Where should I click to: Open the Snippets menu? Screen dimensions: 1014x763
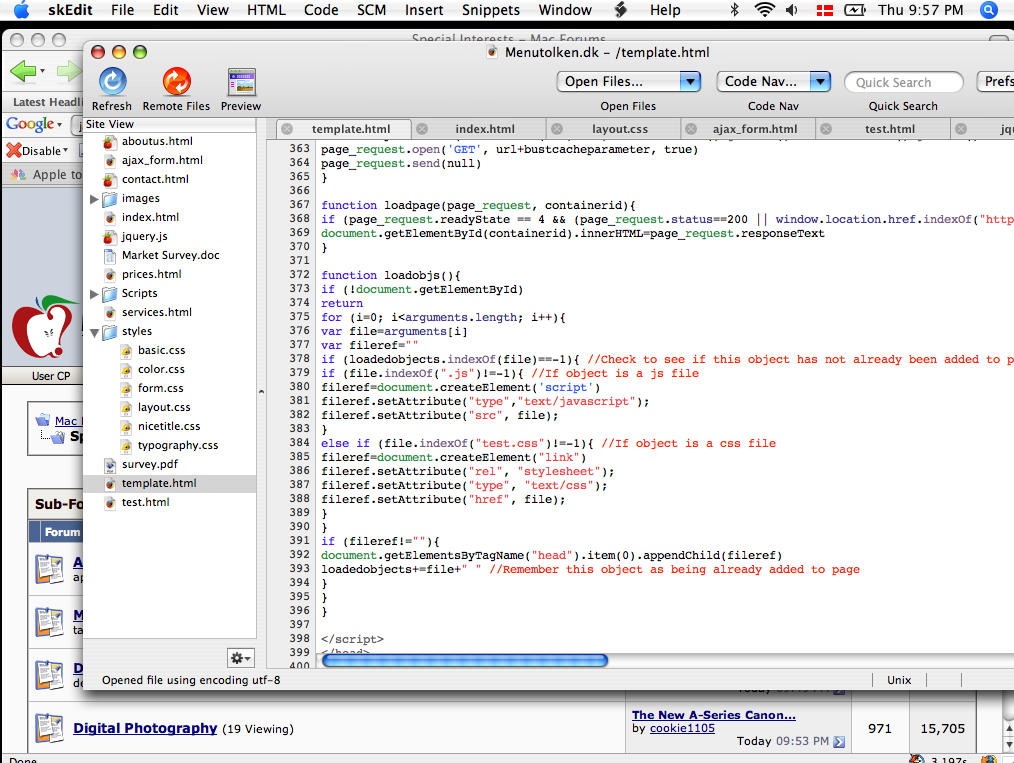(x=491, y=10)
